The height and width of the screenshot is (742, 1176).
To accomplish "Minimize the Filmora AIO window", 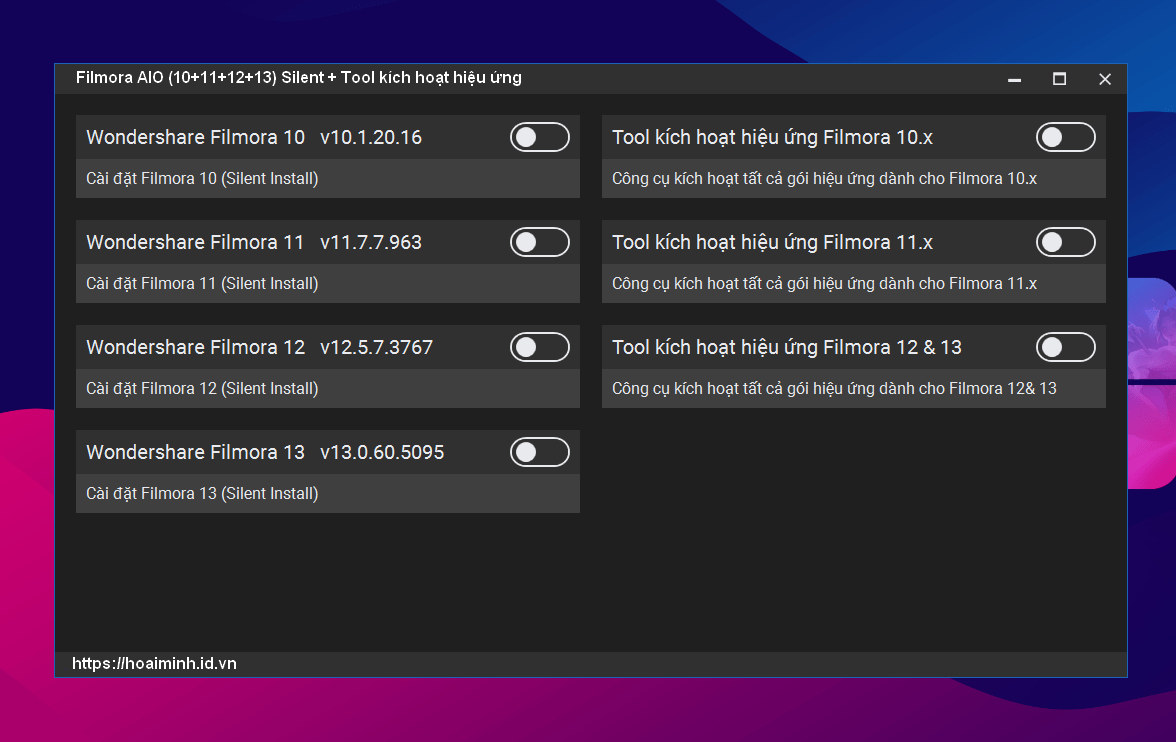I will click(1014, 79).
